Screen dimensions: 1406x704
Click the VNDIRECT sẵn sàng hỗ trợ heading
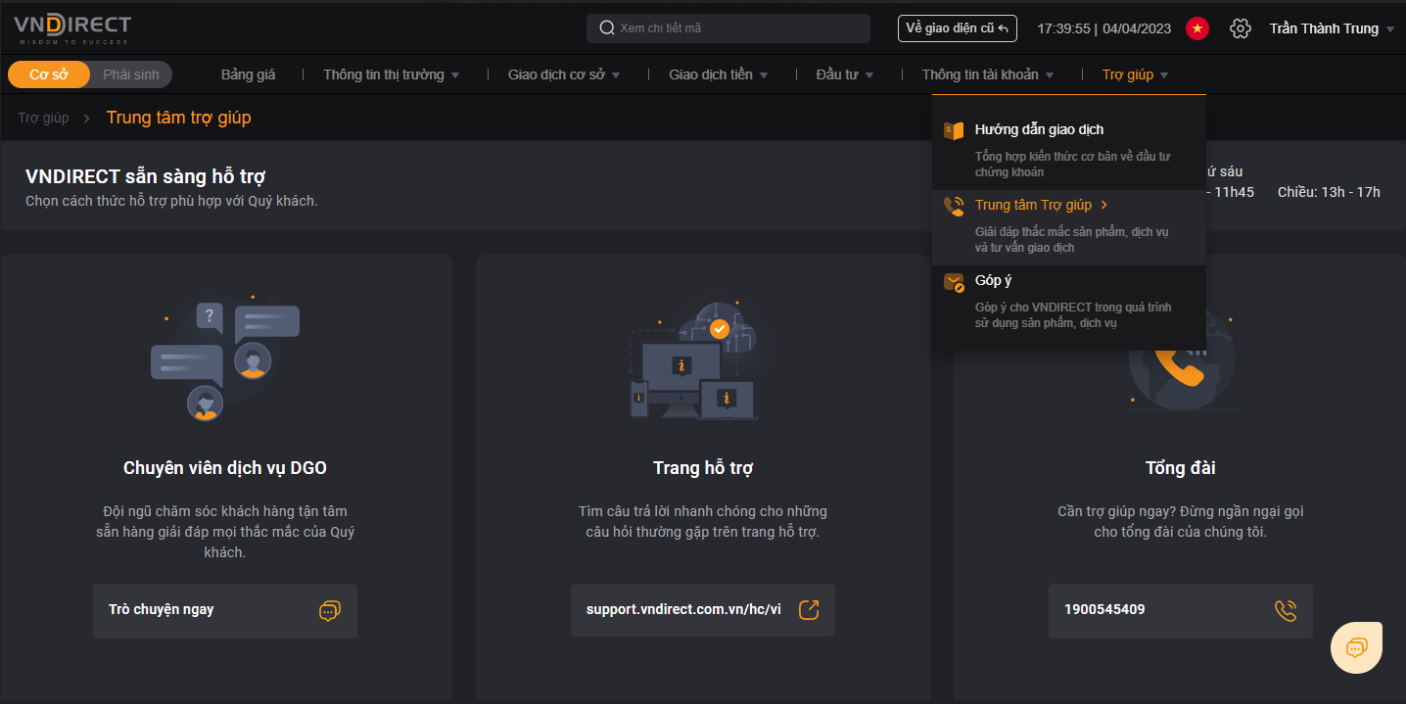(x=145, y=177)
